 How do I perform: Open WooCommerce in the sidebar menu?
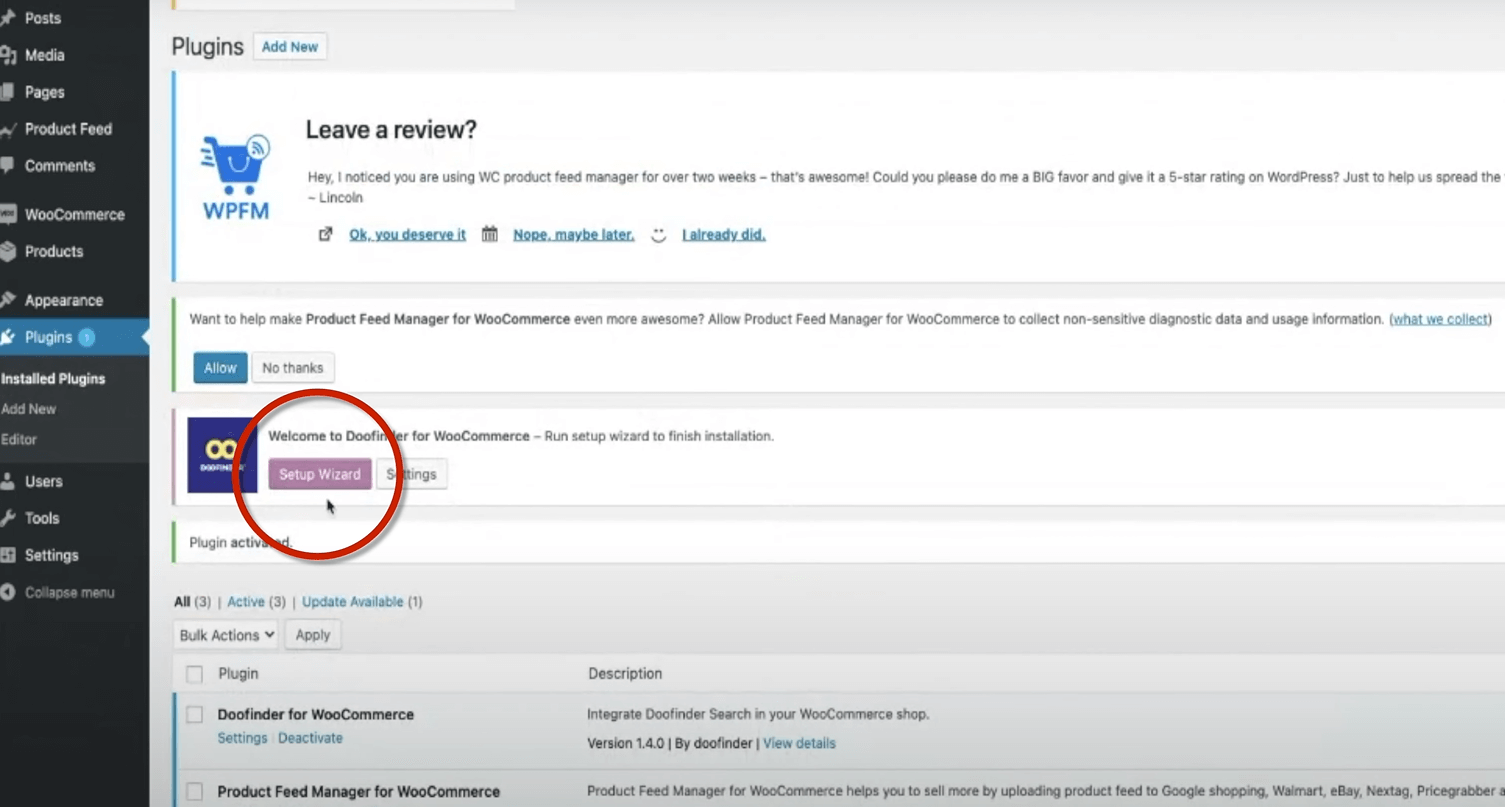tap(75, 215)
